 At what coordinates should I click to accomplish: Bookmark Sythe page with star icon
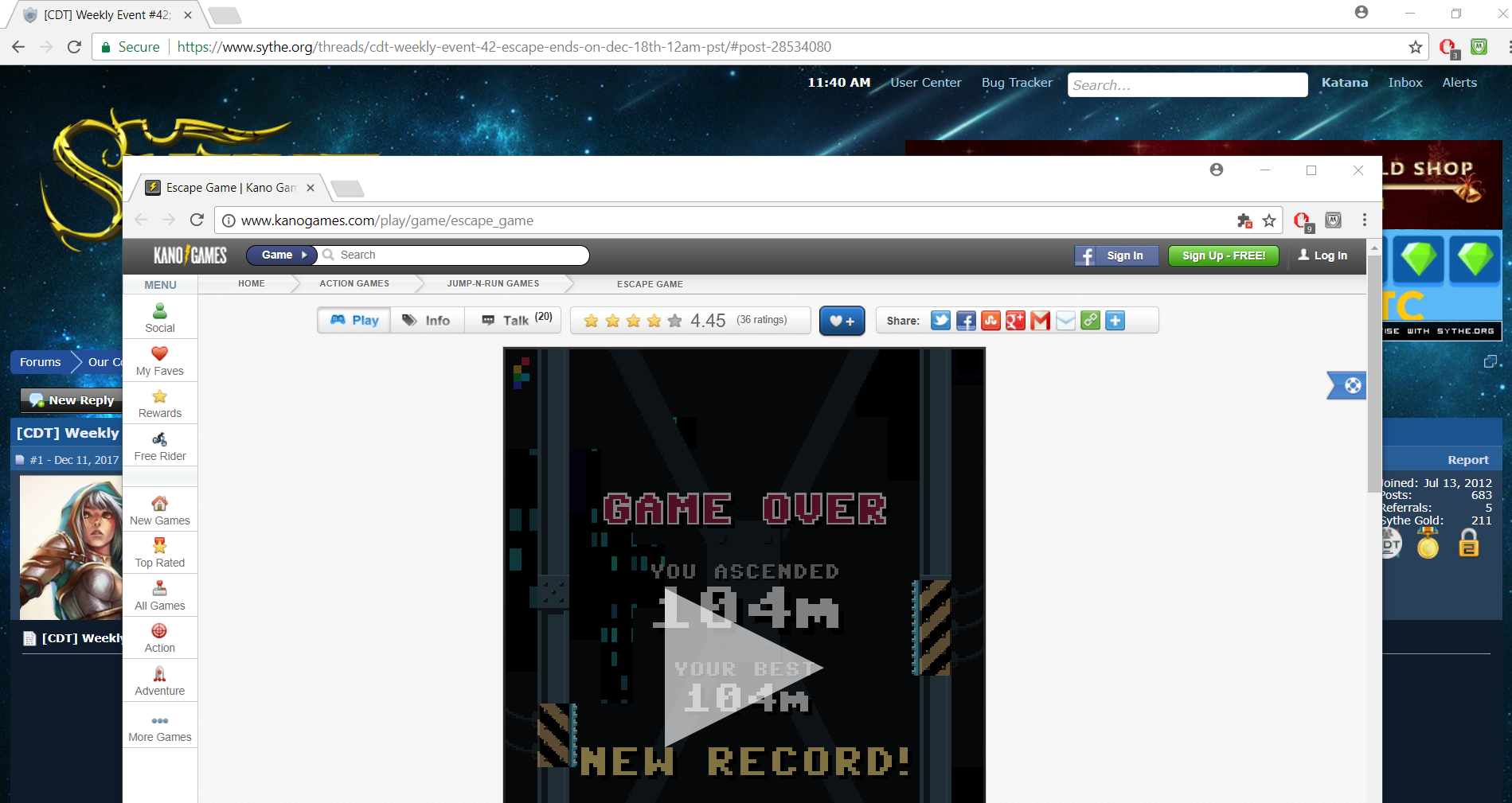(x=1415, y=47)
